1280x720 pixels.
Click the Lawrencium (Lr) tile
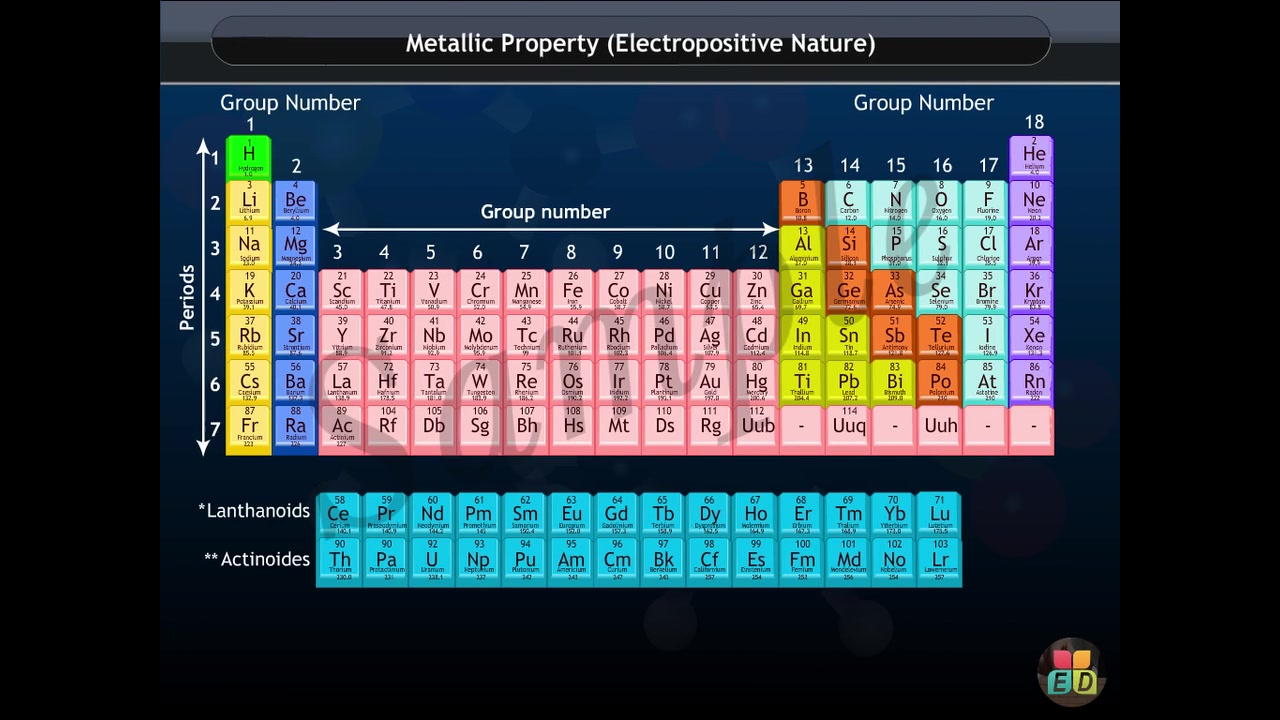(939, 561)
